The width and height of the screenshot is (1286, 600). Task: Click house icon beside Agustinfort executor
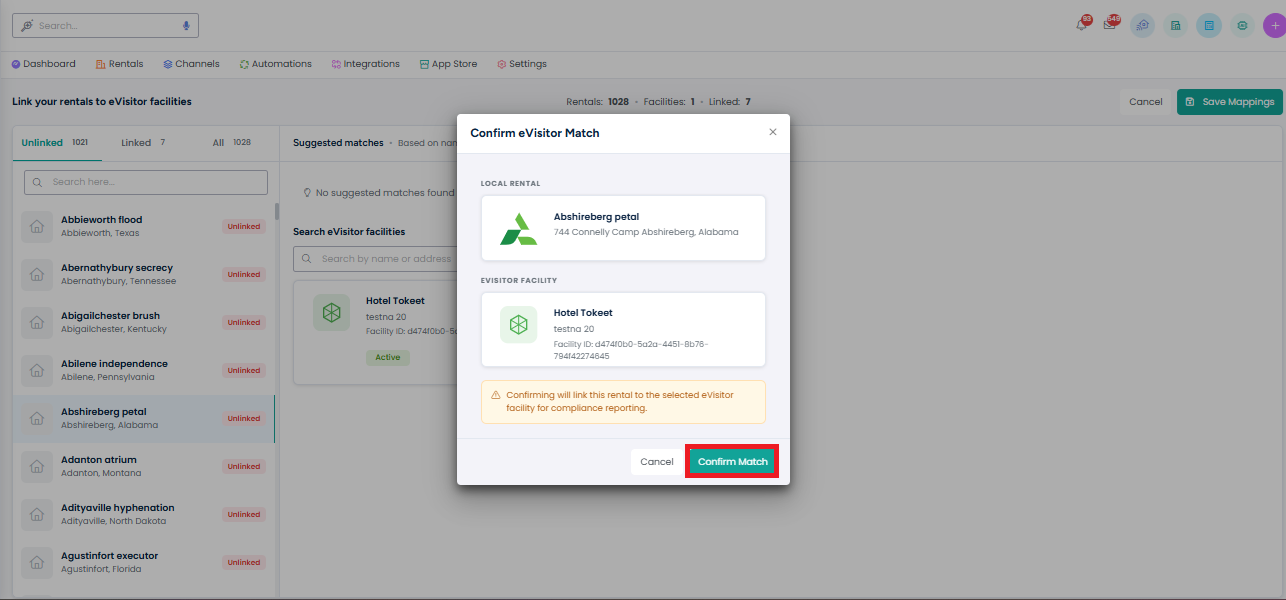37,562
